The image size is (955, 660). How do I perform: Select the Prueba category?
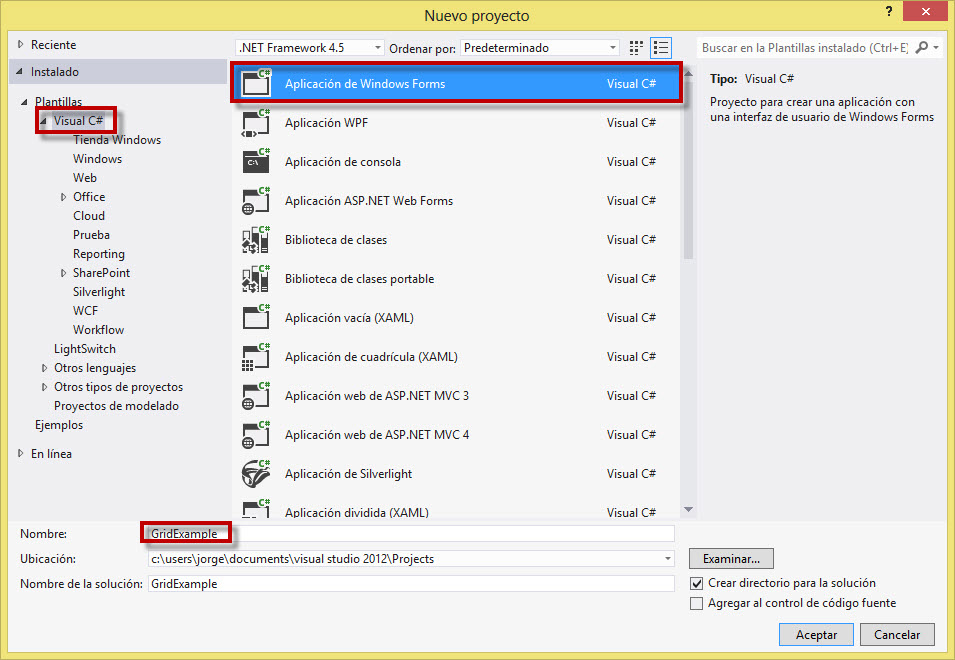91,234
